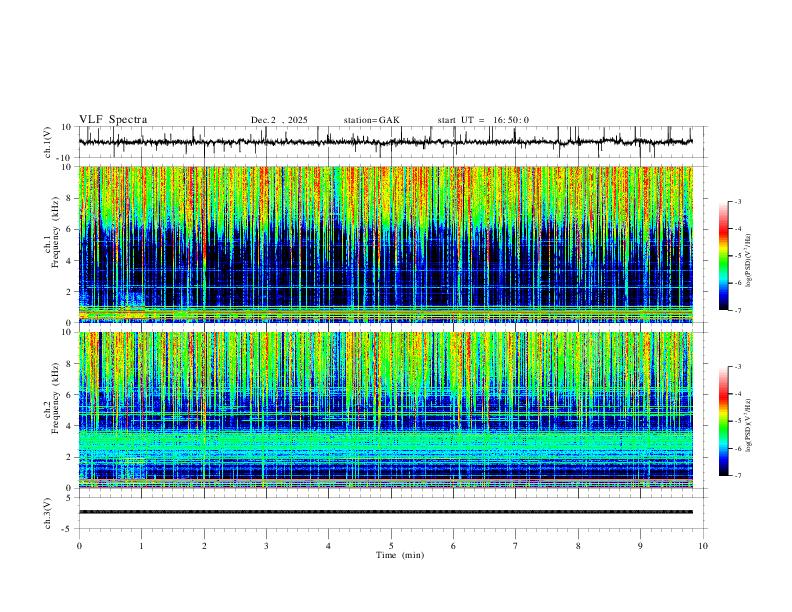Click the ch.2 Frequency (kHz) axis label
Viewport: 792px width, 612px height.
[55, 397]
